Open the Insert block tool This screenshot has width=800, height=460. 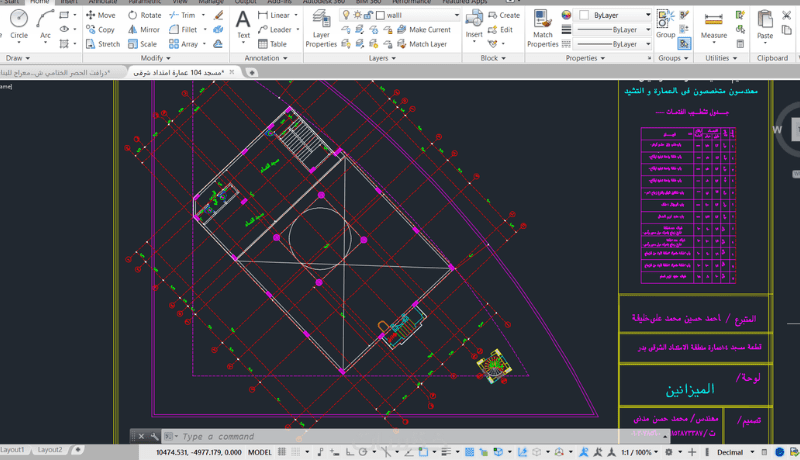pyautogui.click(x=474, y=23)
